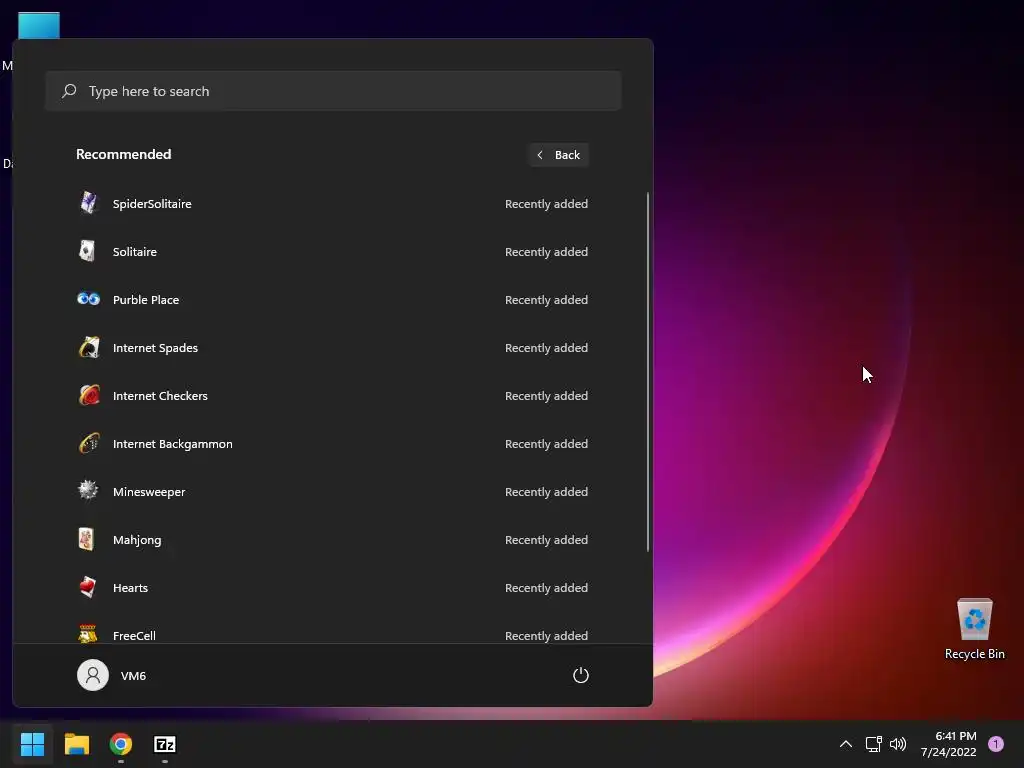Click Recently added next to Solitaire
Screen dimensions: 1024x768
pyautogui.click(x=546, y=251)
